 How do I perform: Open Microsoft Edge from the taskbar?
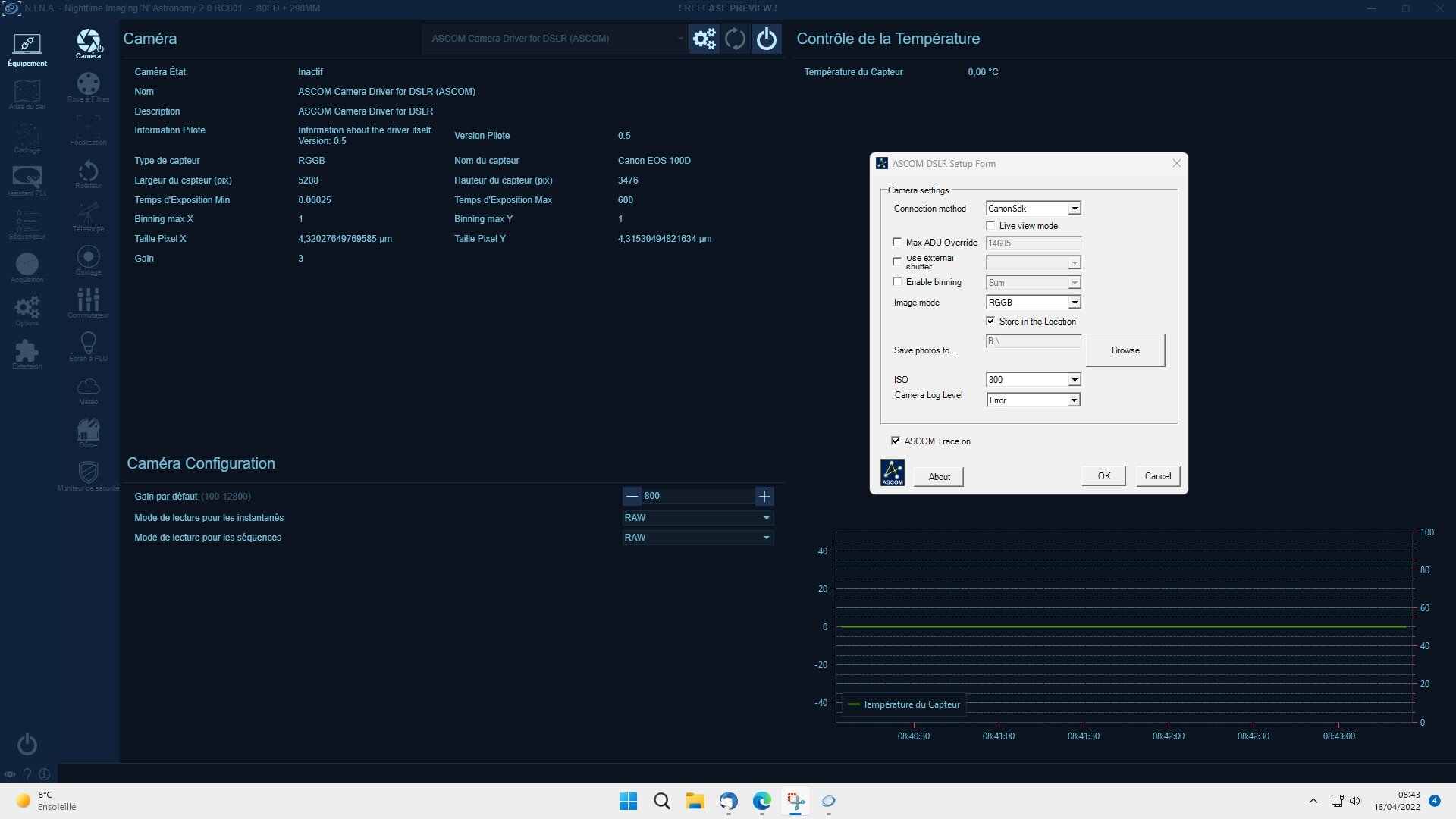pyautogui.click(x=761, y=801)
